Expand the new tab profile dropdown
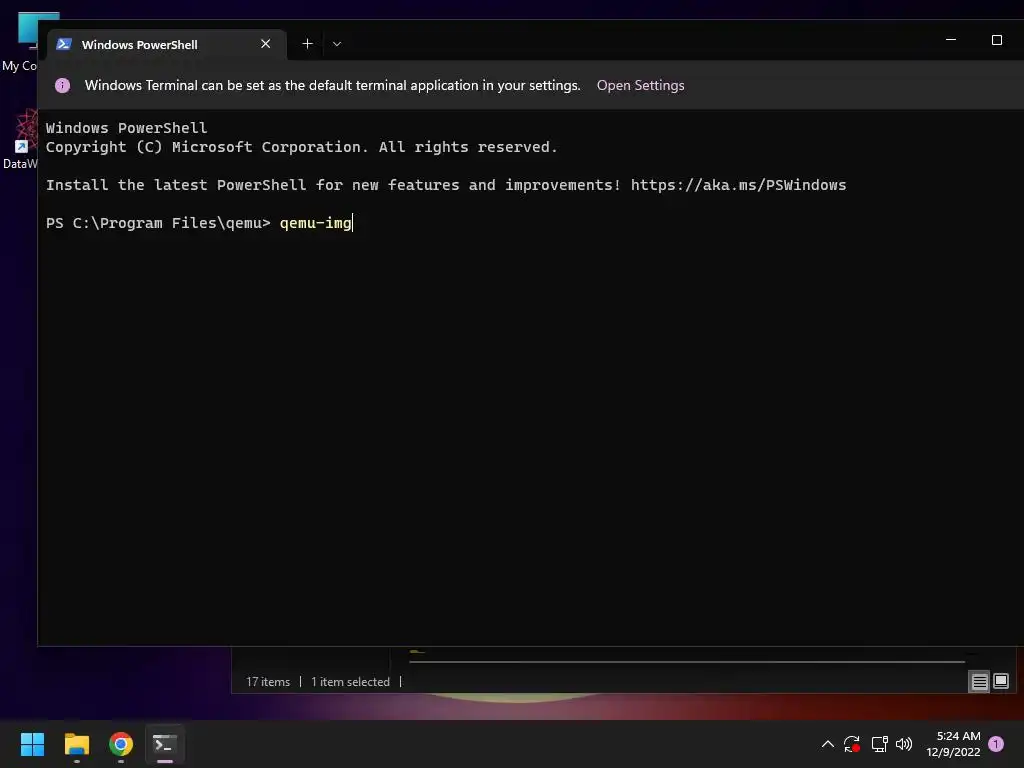Image resolution: width=1024 pixels, height=768 pixels. (x=337, y=44)
